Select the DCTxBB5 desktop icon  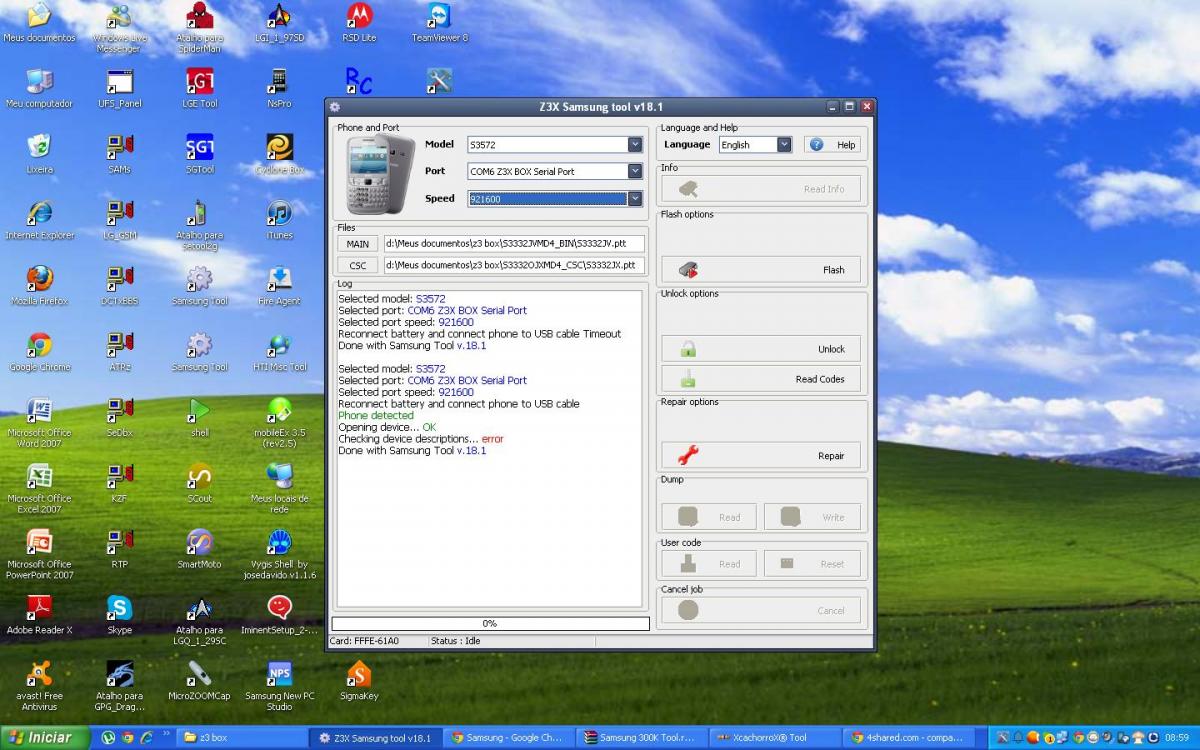[x=119, y=286]
